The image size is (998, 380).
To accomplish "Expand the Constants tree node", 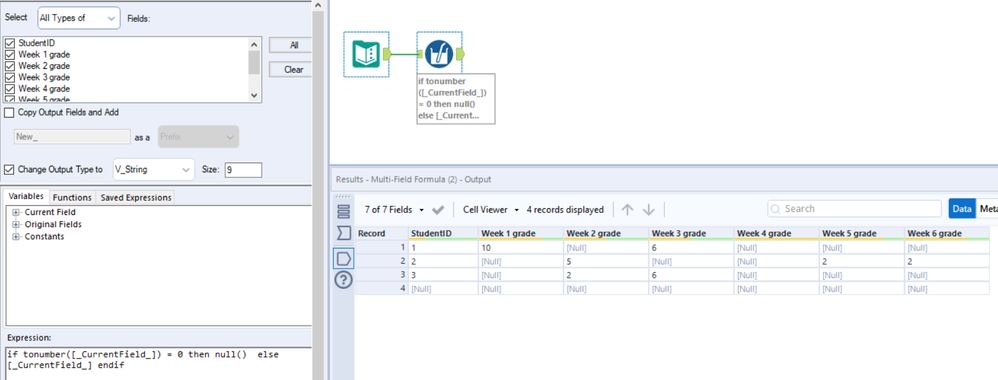I will pyautogui.click(x=16, y=237).
